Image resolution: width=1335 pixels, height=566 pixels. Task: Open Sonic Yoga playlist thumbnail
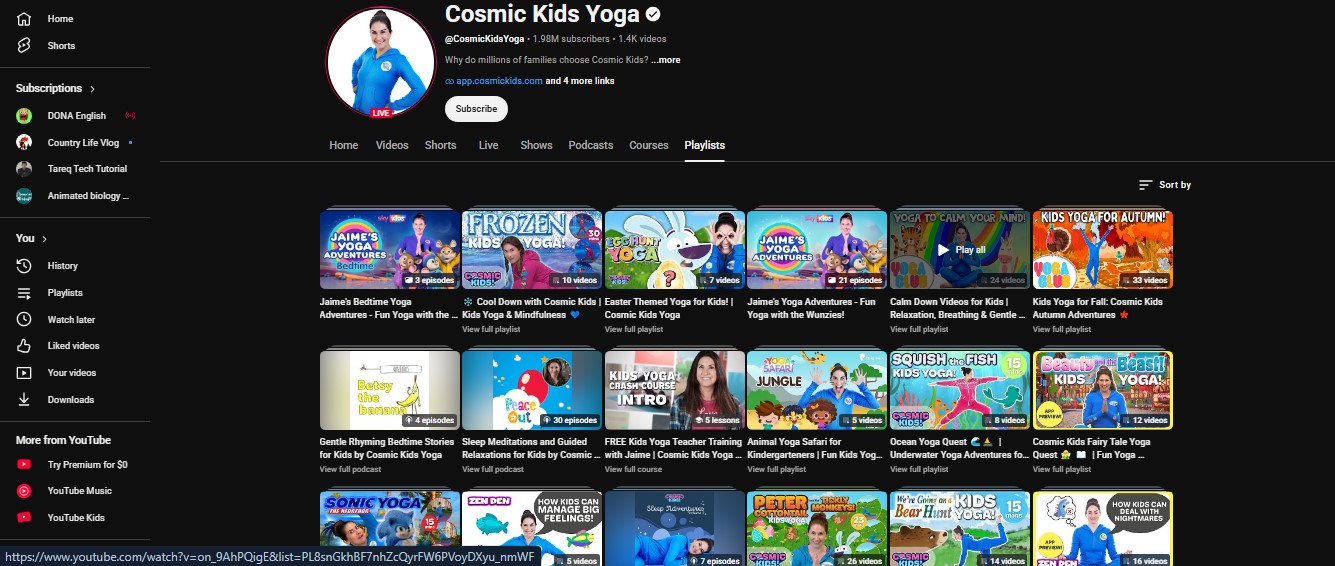(x=390, y=529)
